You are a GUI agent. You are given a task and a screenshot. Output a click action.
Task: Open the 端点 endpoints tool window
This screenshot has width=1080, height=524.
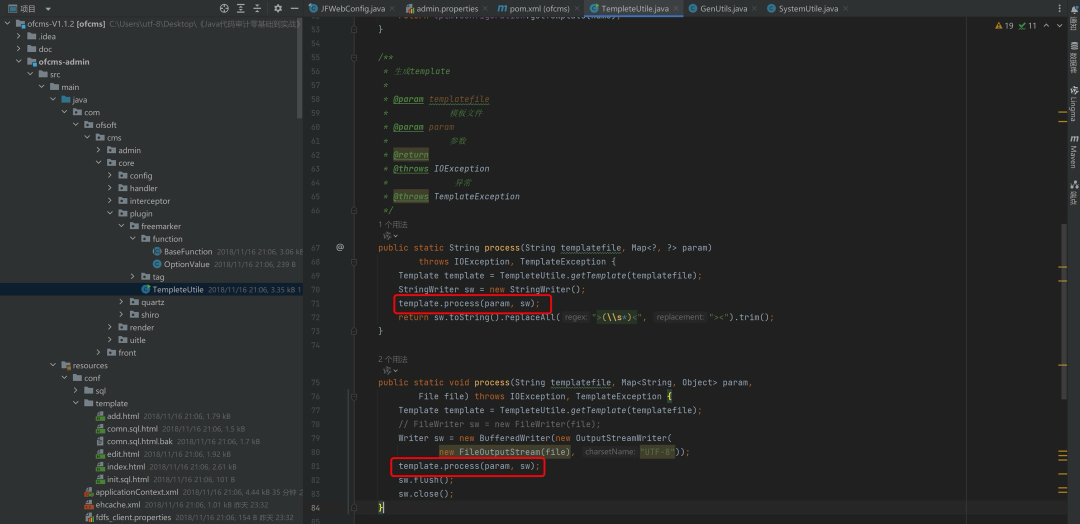click(x=1073, y=193)
